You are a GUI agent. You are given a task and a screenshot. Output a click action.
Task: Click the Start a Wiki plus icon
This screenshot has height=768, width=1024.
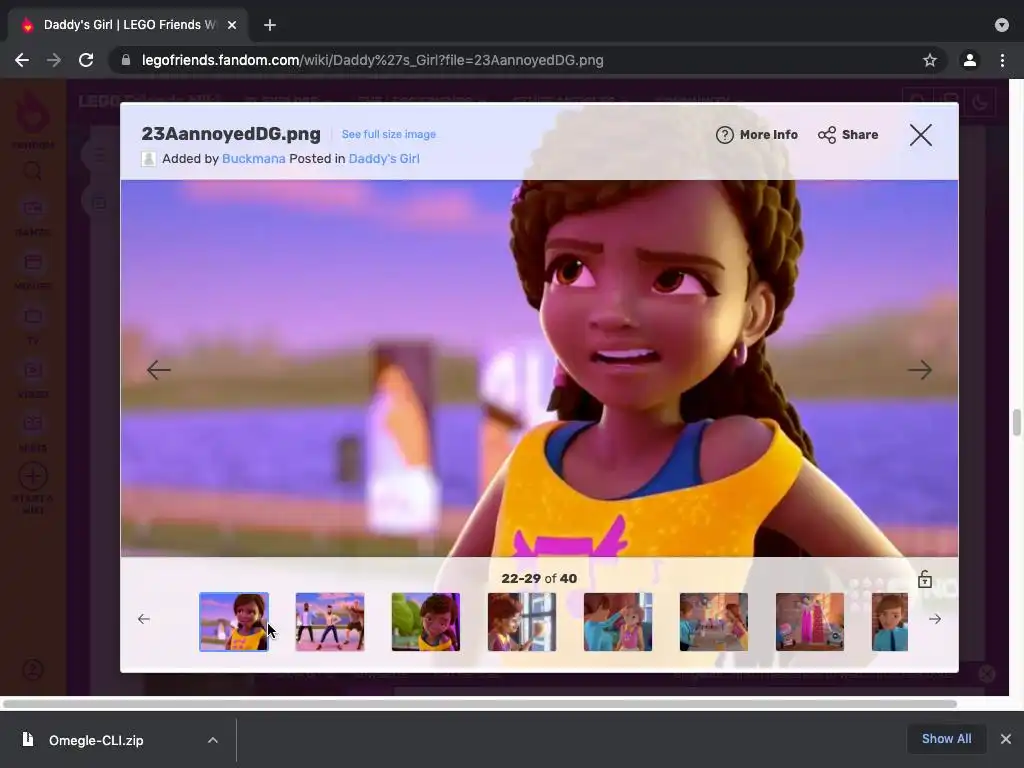pos(33,476)
